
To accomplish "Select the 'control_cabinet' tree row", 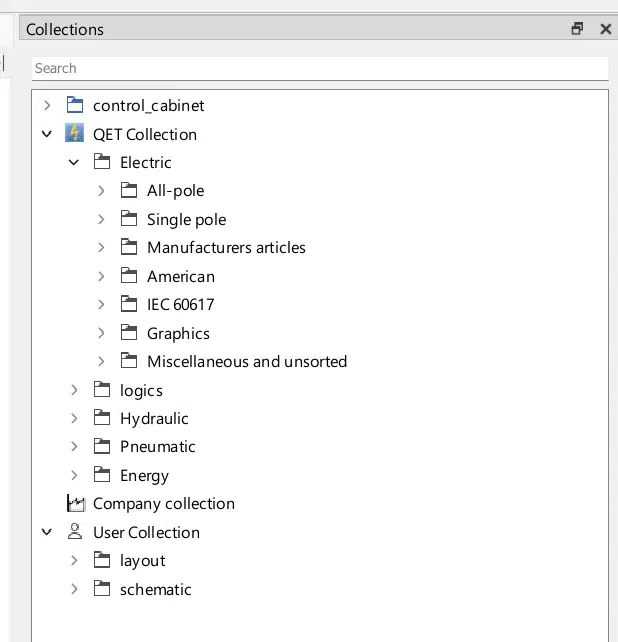I will coord(148,106).
